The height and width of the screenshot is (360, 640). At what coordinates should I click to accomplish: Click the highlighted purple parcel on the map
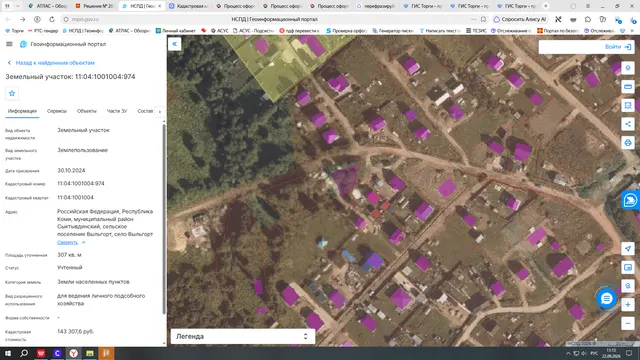346,180
